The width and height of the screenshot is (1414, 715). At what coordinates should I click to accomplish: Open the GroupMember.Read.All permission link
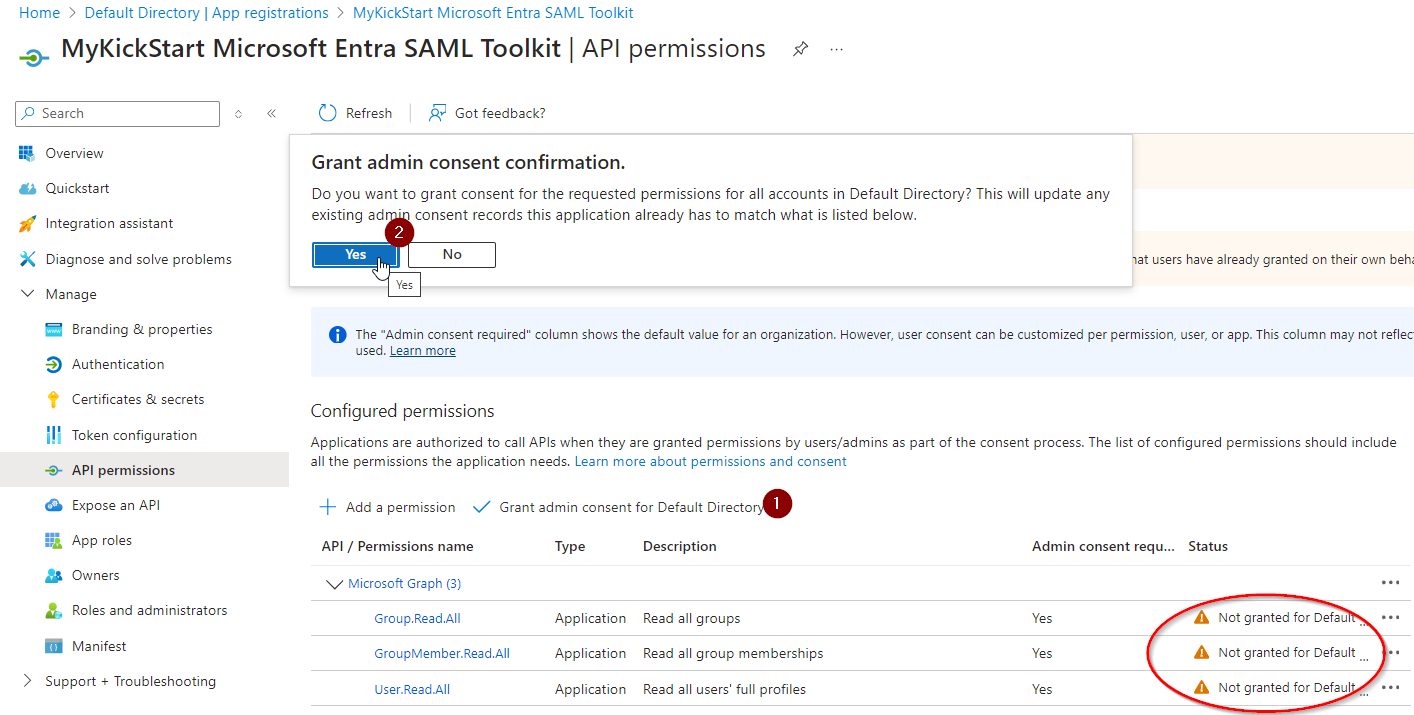[x=442, y=654]
